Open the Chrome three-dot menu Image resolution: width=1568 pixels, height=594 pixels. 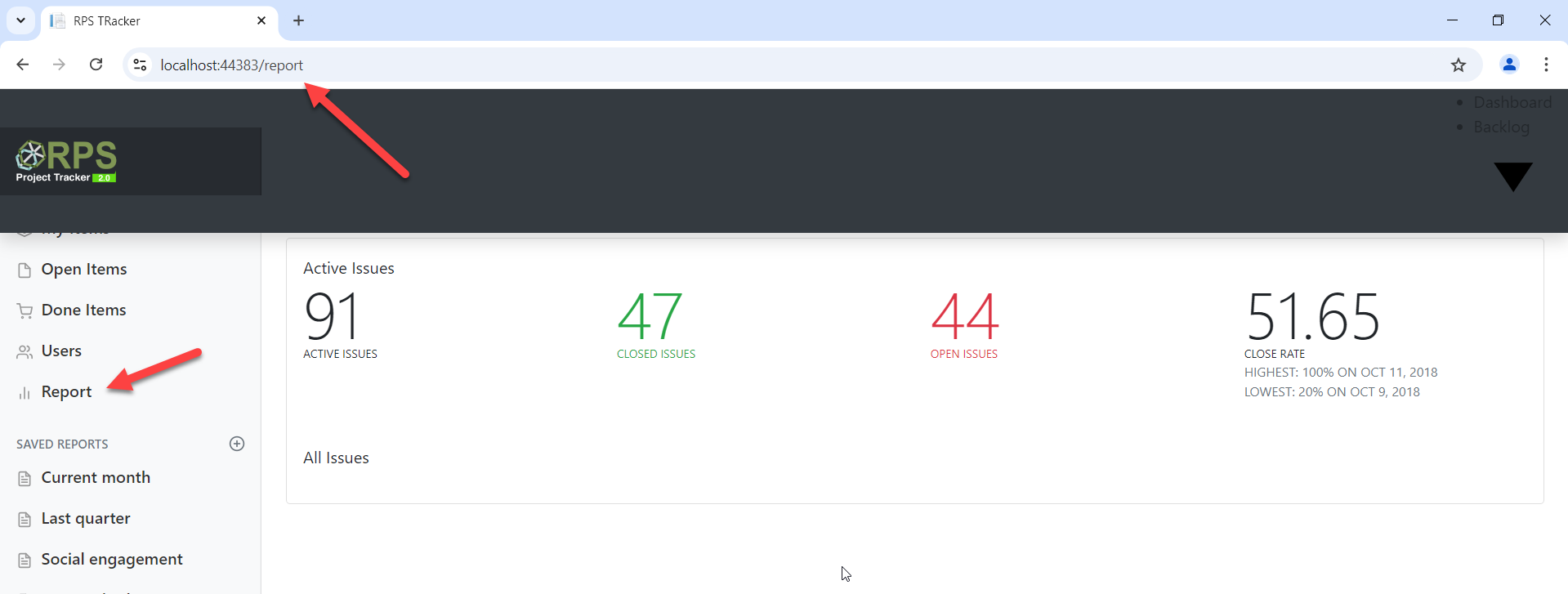pyautogui.click(x=1546, y=65)
